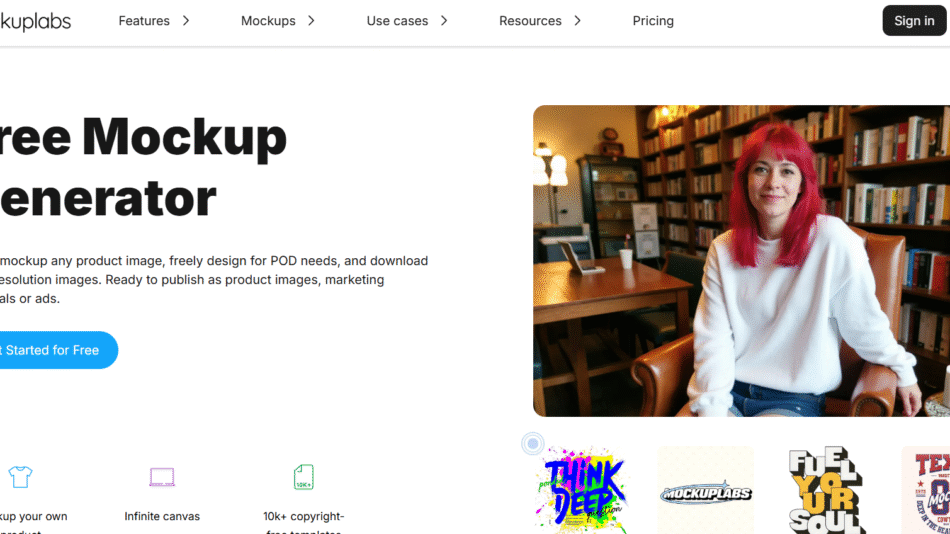The width and height of the screenshot is (950, 534).
Task: Click the red-haired woman sweatshirt mockup image
Action: tap(742, 261)
